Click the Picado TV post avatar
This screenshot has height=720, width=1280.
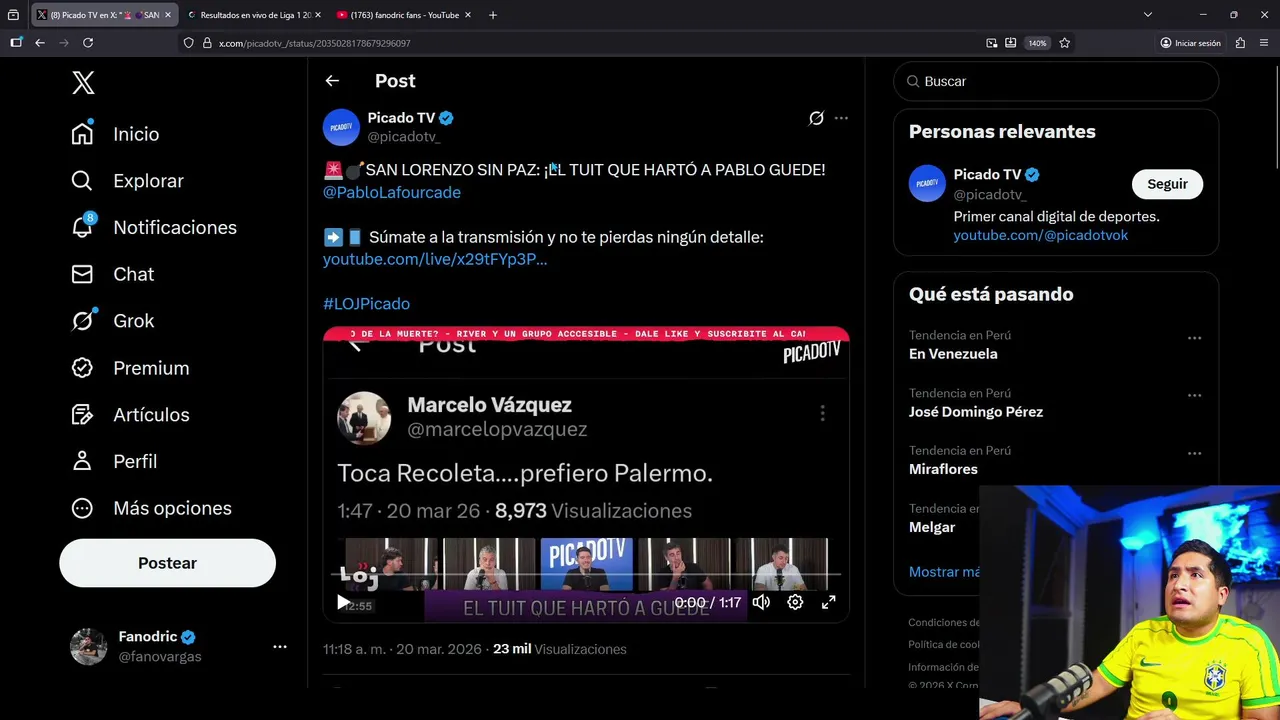[x=341, y=127]
